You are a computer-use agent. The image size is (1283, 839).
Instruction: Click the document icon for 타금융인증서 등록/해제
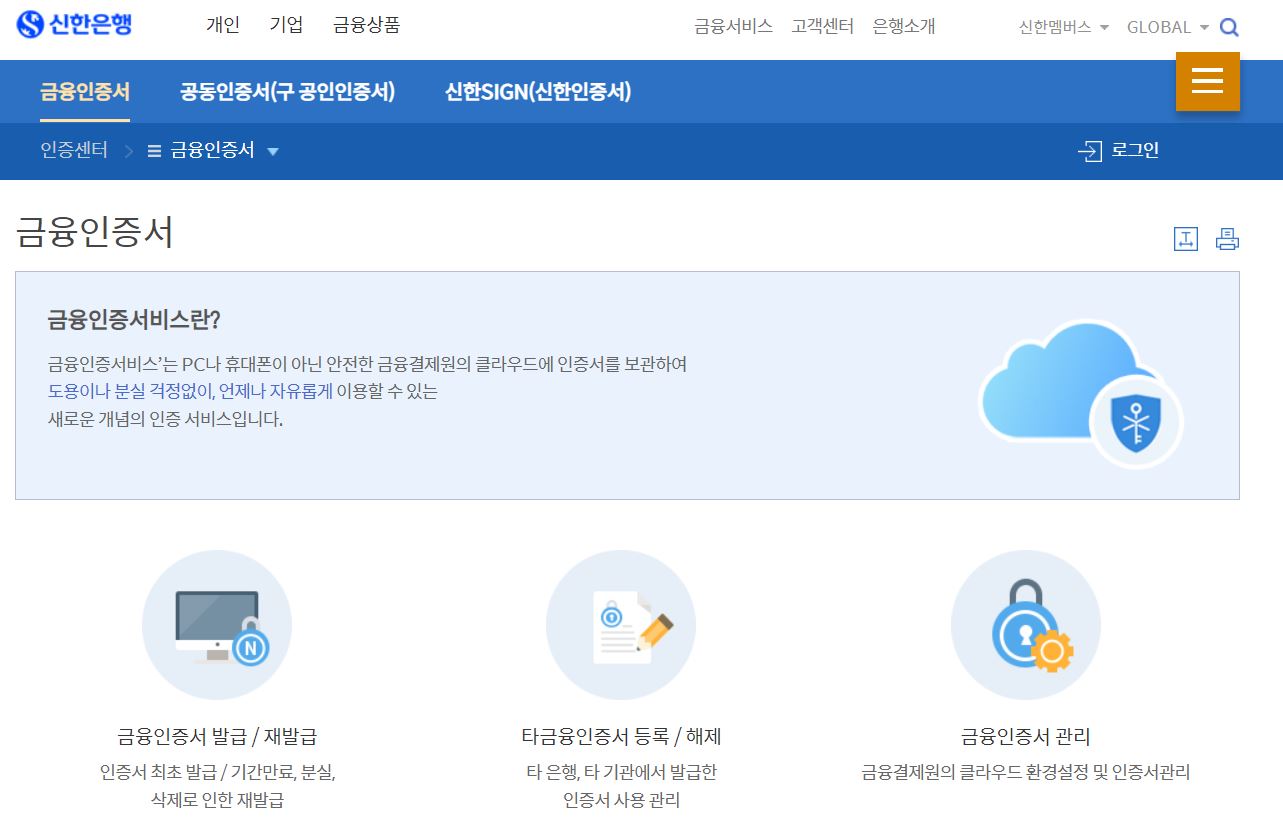pos(621,624)
